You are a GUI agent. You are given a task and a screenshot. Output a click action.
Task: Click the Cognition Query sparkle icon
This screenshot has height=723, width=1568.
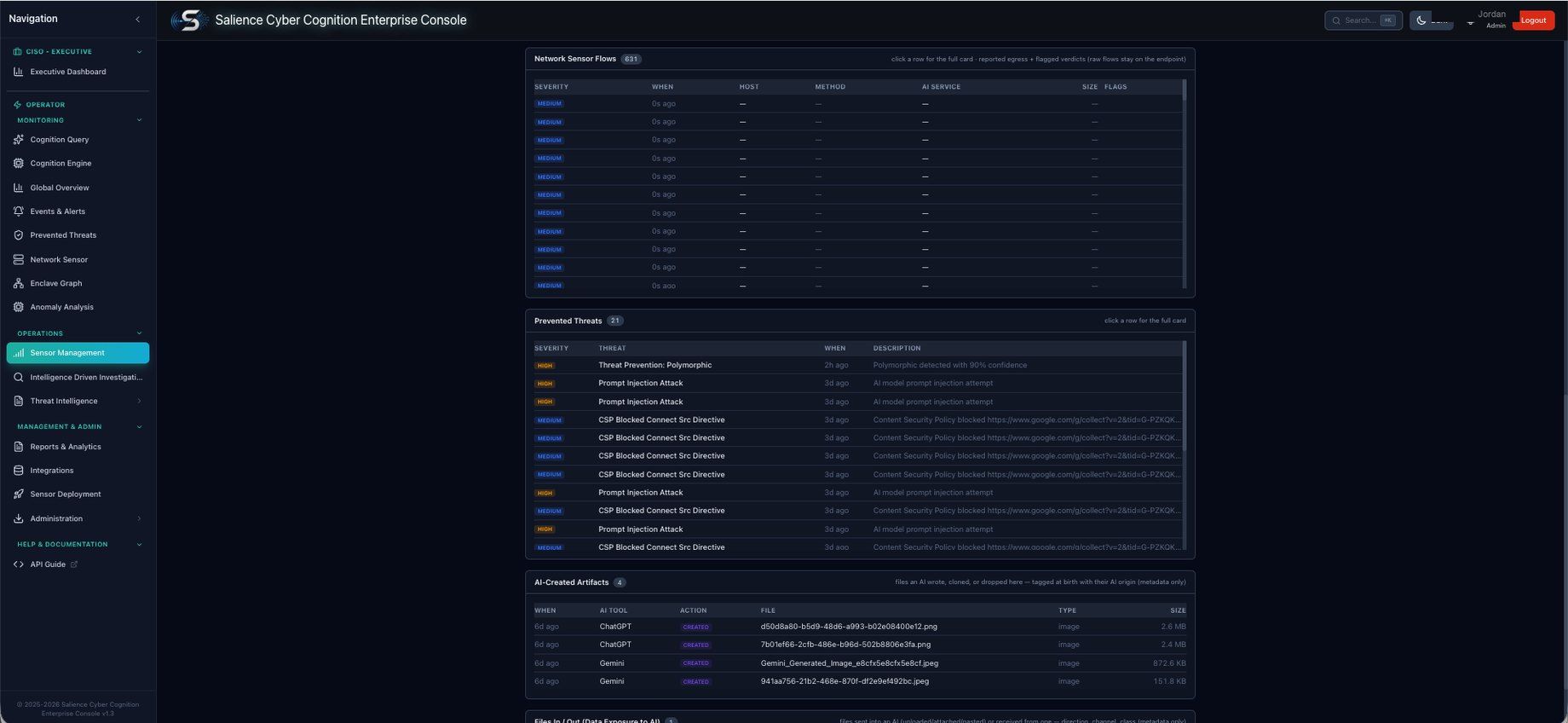[x=19, y=140]
